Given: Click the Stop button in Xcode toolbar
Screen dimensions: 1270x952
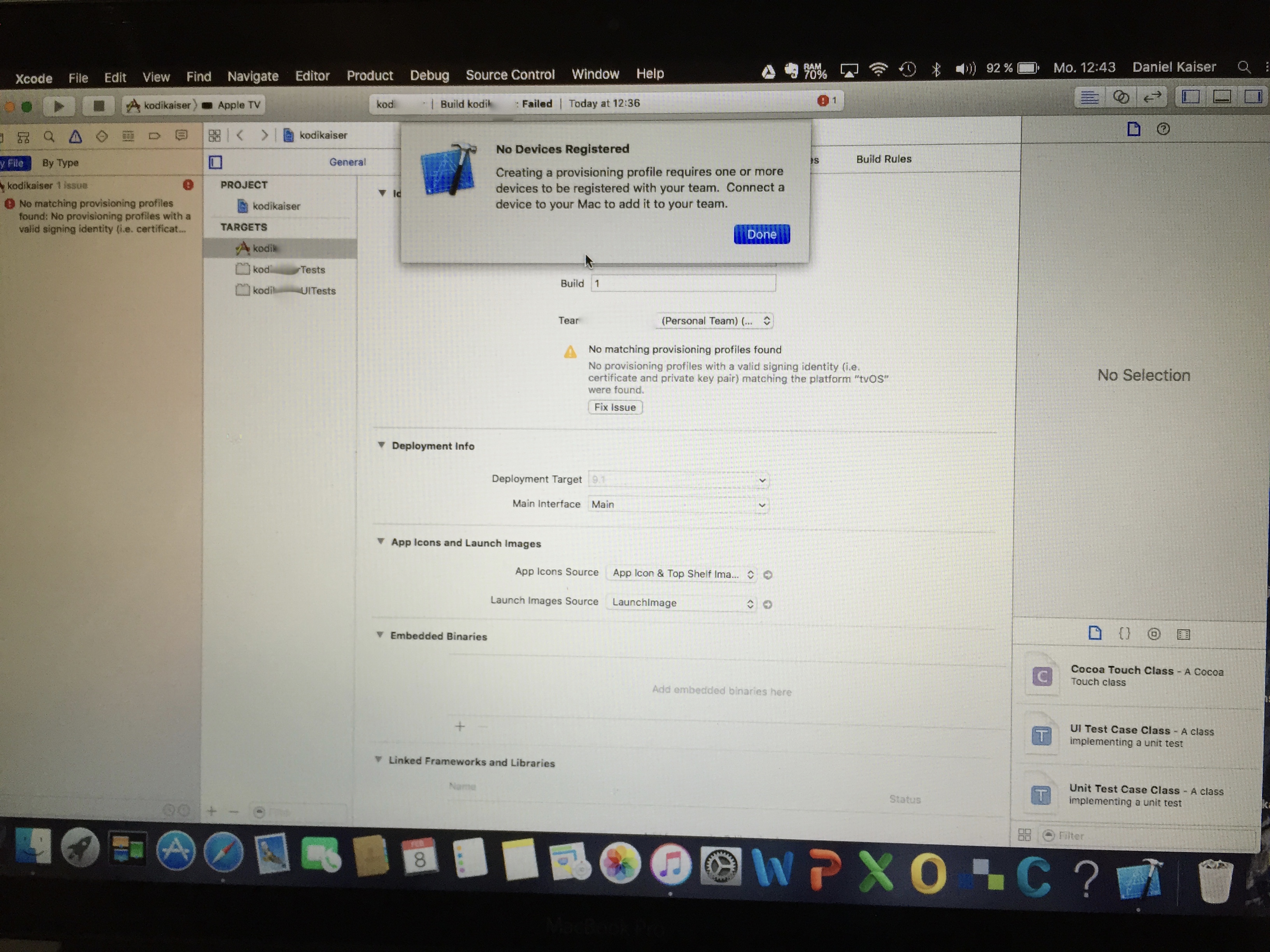Looking at the screenshot, I should tap(98, 106).
